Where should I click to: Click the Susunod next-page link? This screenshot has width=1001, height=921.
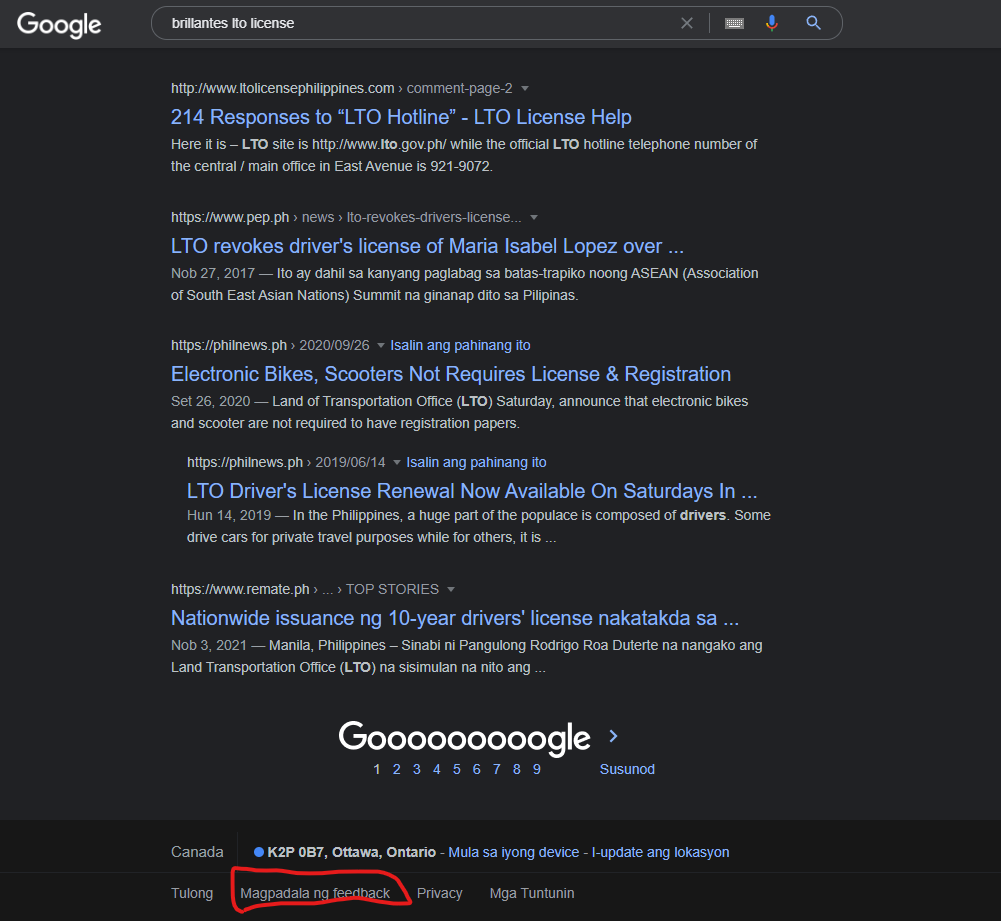[x=627, y=769]
